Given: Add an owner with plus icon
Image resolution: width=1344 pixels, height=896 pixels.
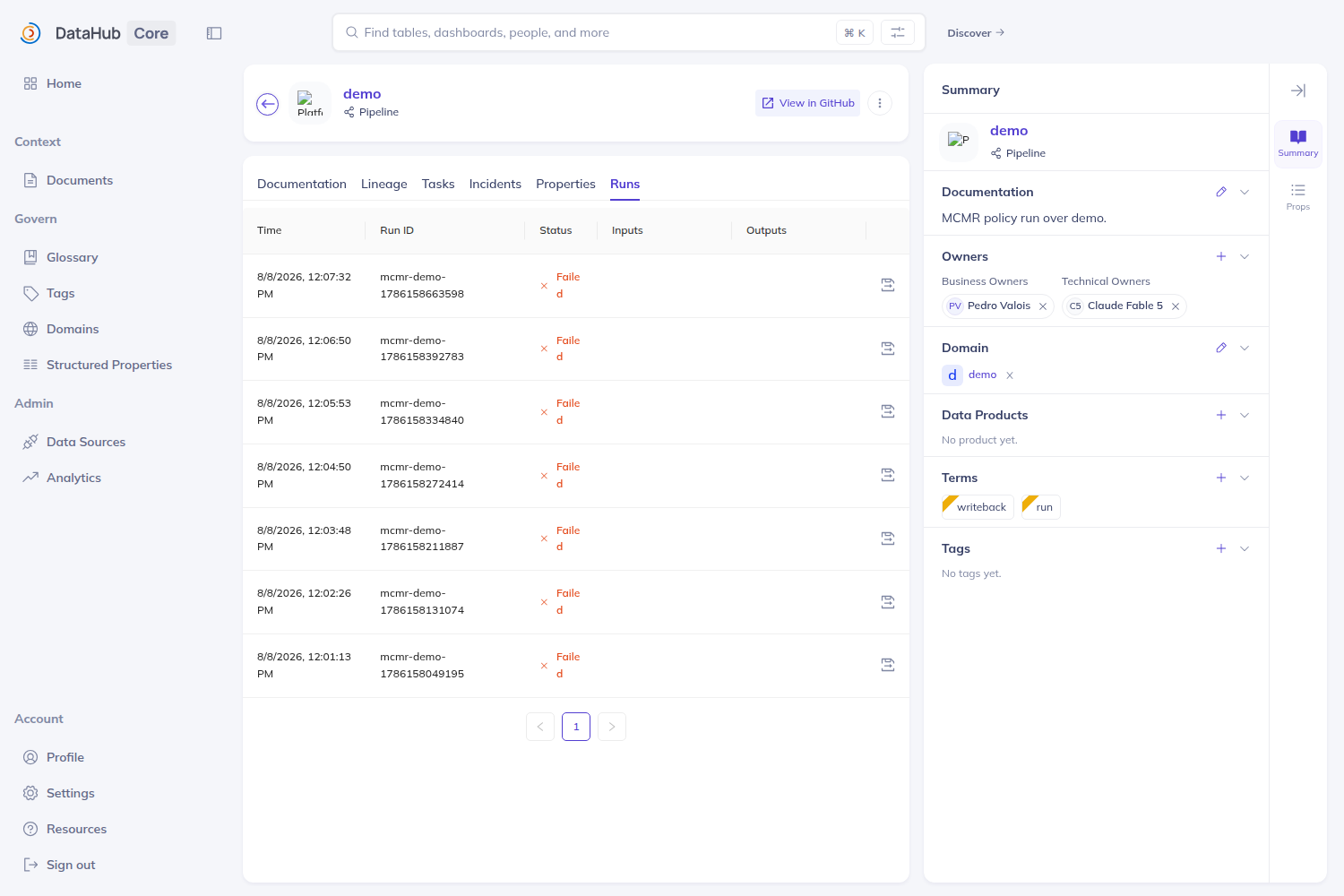Looking at the screenshot, I should (1221, 256).
